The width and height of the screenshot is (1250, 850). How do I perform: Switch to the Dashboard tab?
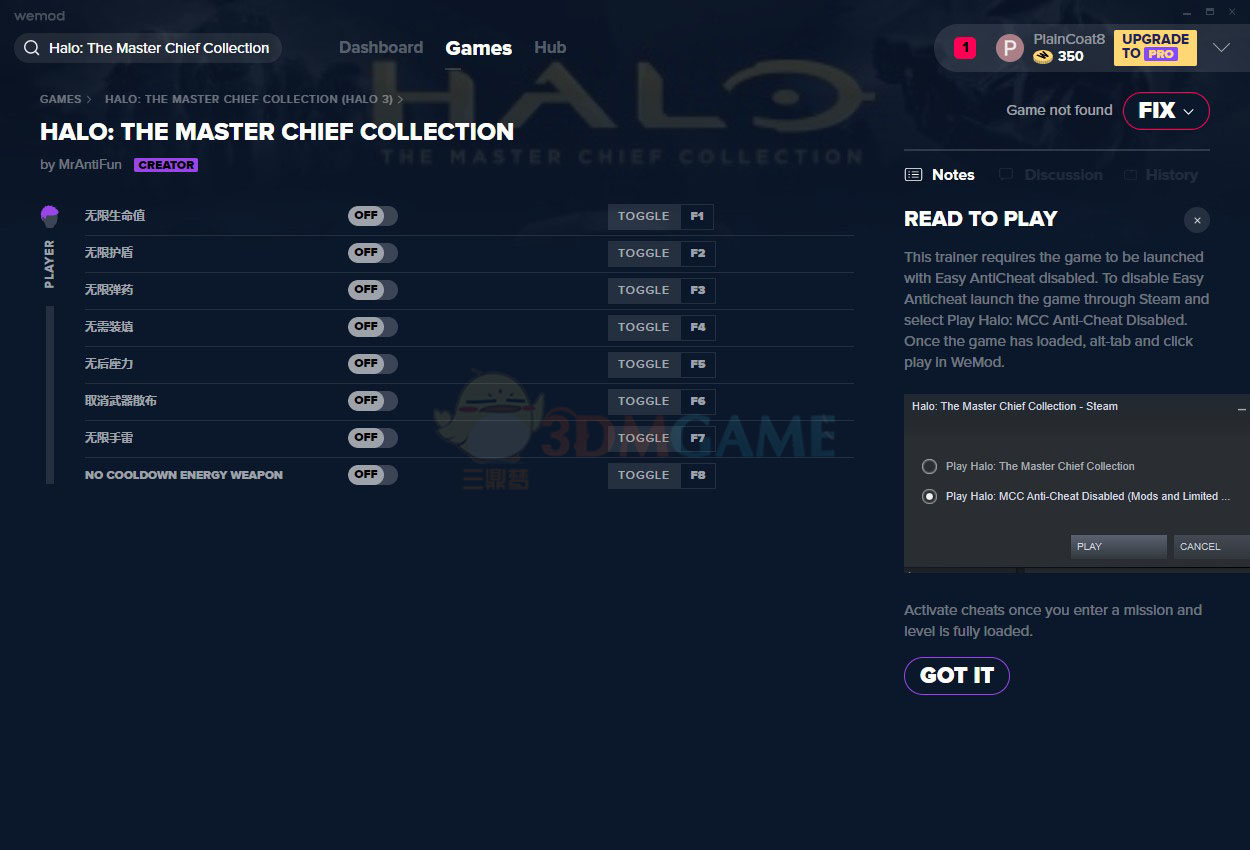click(x=381, y=48)
